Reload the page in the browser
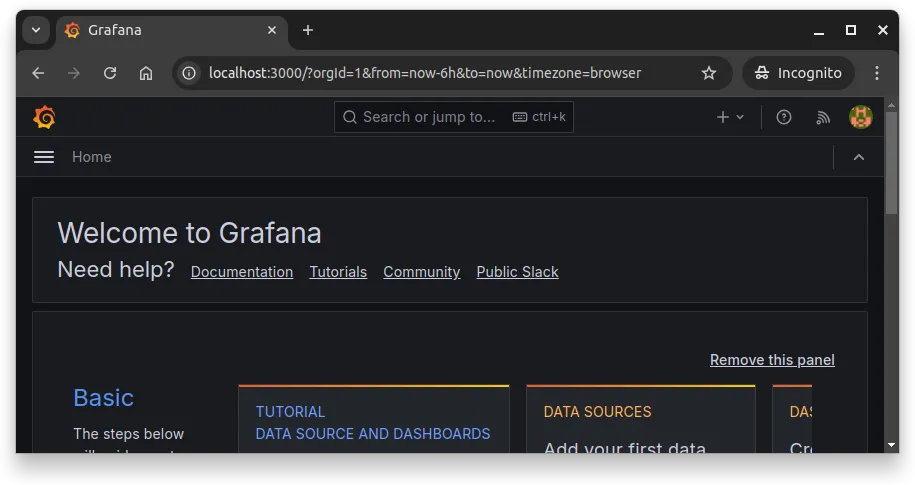915x485 pixels. pos(110,73)
